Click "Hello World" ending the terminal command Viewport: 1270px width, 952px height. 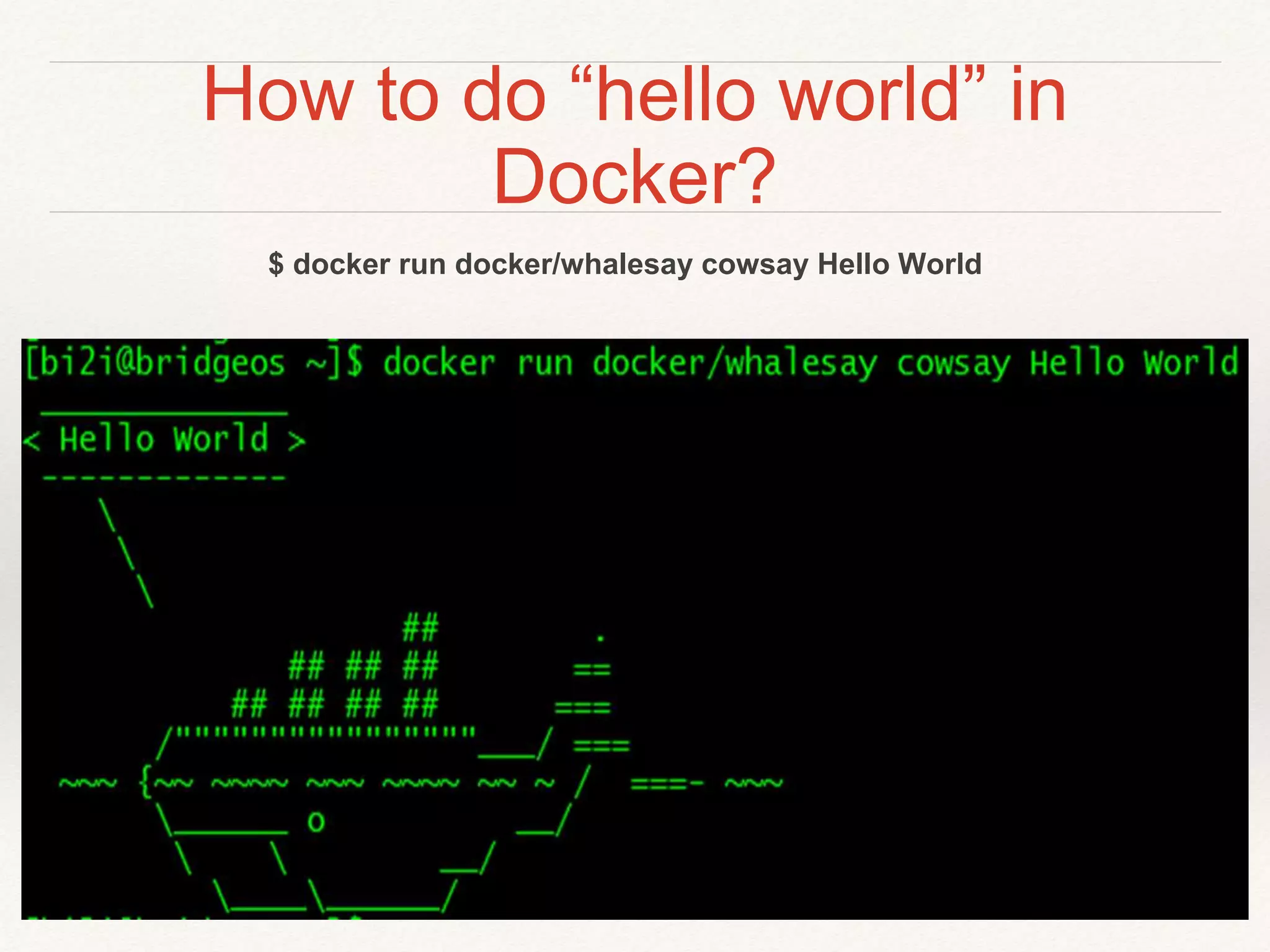tap(1134, 363)
